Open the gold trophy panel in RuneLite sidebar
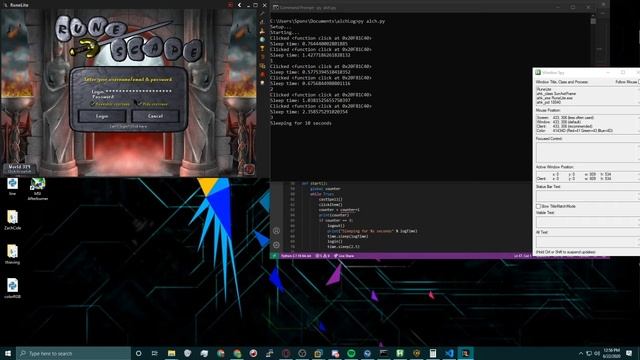The image size is (640, 360). [262, 48]
